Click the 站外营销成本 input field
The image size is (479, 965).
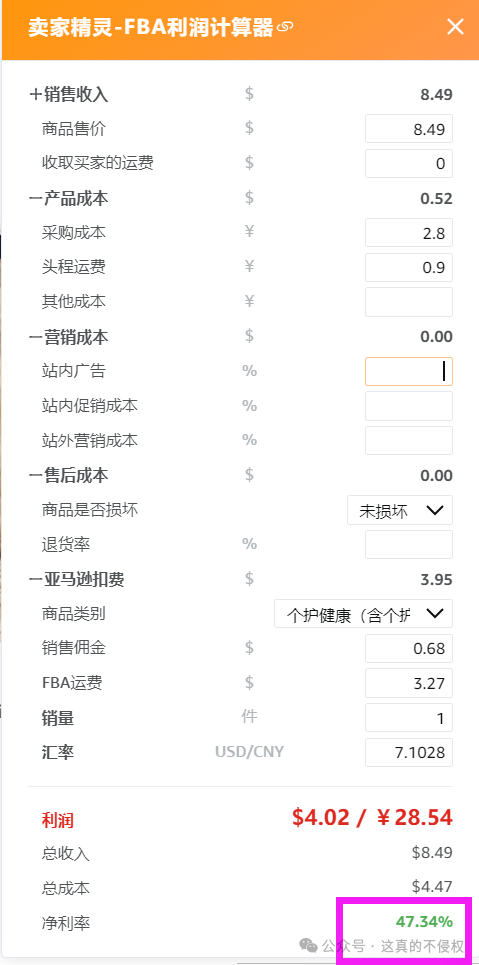409,440
